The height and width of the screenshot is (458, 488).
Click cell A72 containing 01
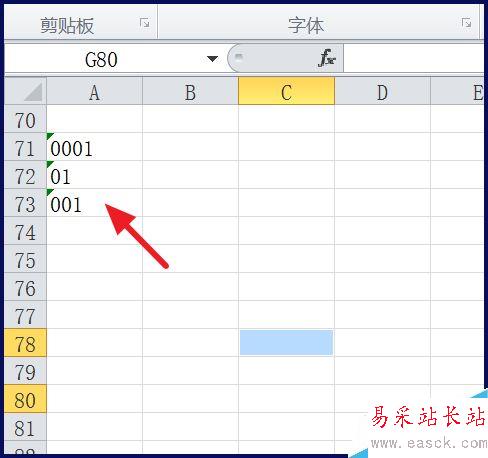[x=95, y=175]
